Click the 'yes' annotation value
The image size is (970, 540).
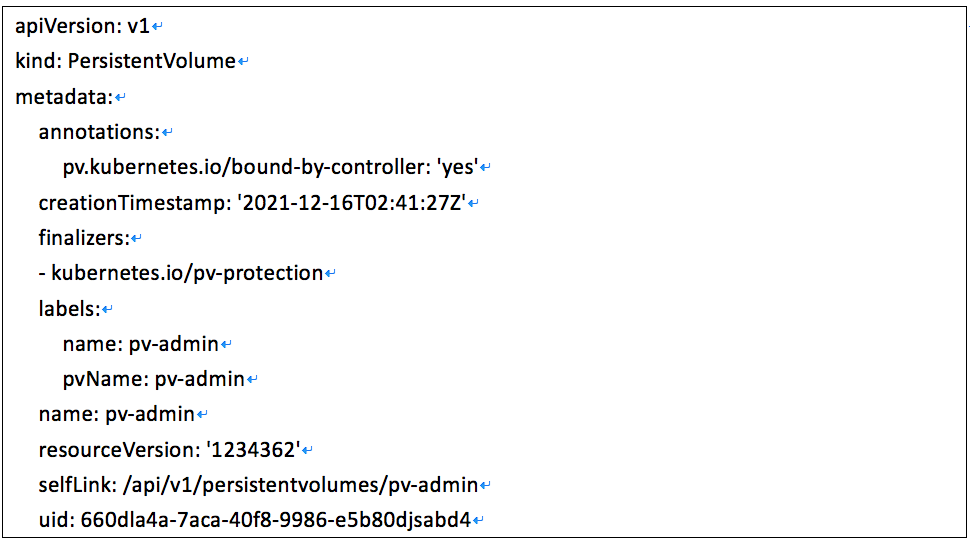[458, 168]
